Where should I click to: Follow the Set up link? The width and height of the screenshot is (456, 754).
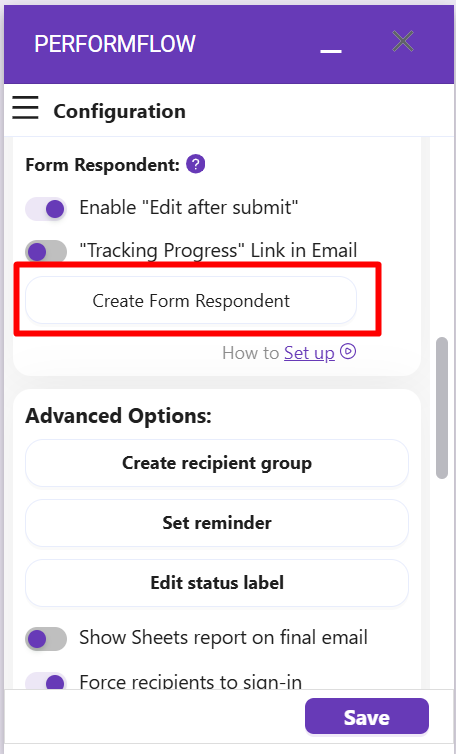309,353
